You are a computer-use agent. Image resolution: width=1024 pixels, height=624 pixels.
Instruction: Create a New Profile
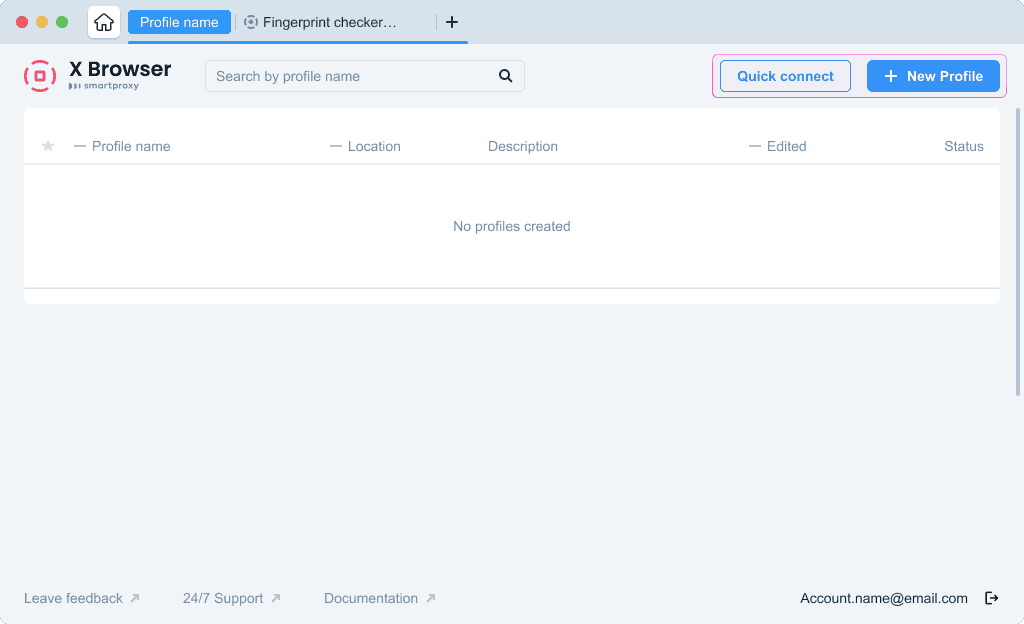pyautogui.click(x=933, y=76)
